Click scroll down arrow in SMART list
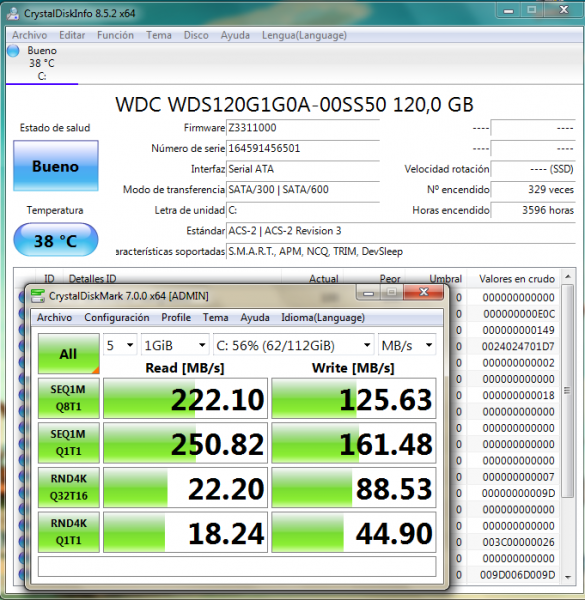 tap(568, 577)
